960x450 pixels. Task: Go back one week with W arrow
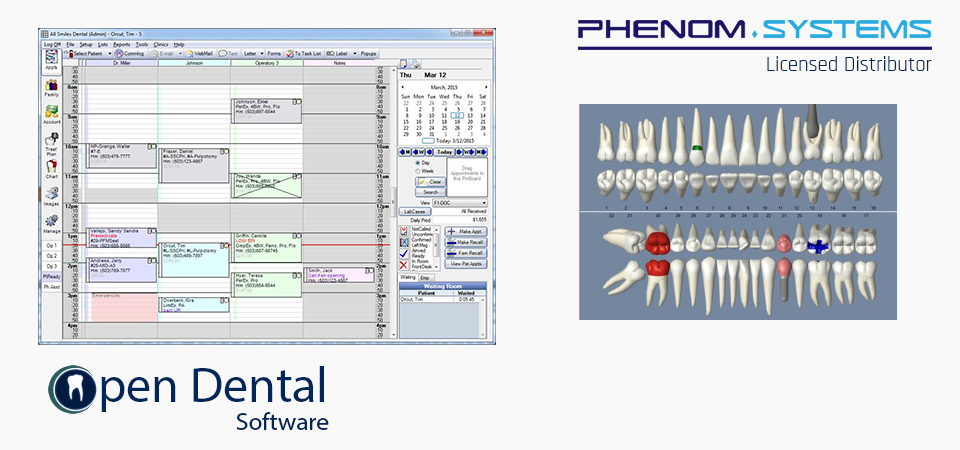pos(418,152)
